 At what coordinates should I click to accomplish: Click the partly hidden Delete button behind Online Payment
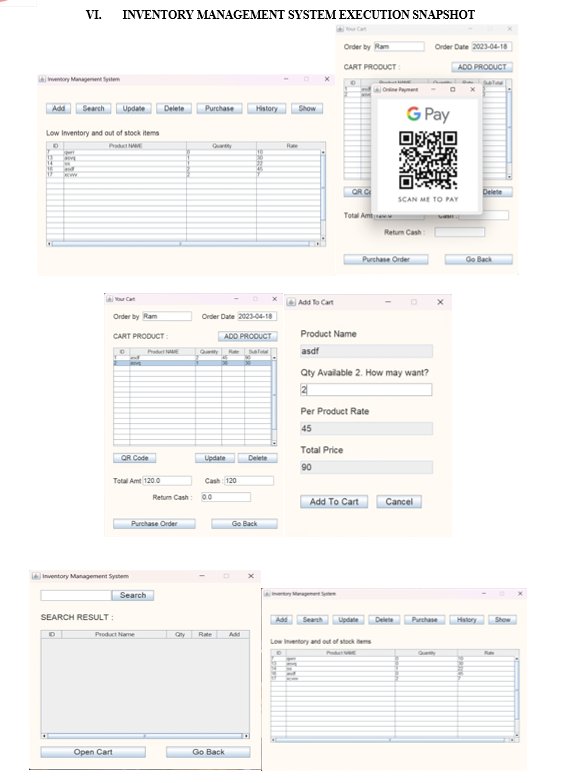click(x=497, y=192)
